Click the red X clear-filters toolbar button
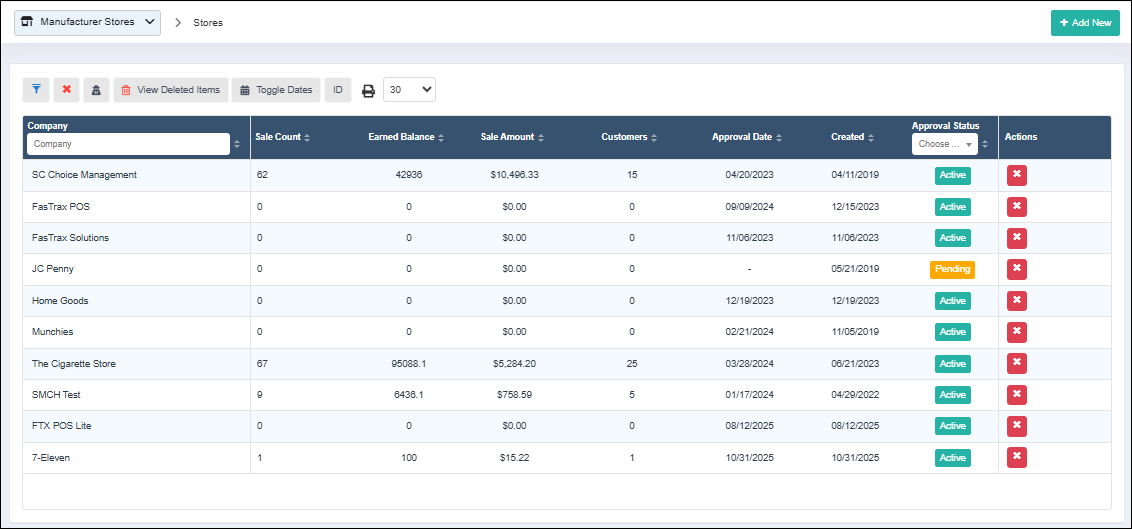1132x529 pixels. coord(67,90)
